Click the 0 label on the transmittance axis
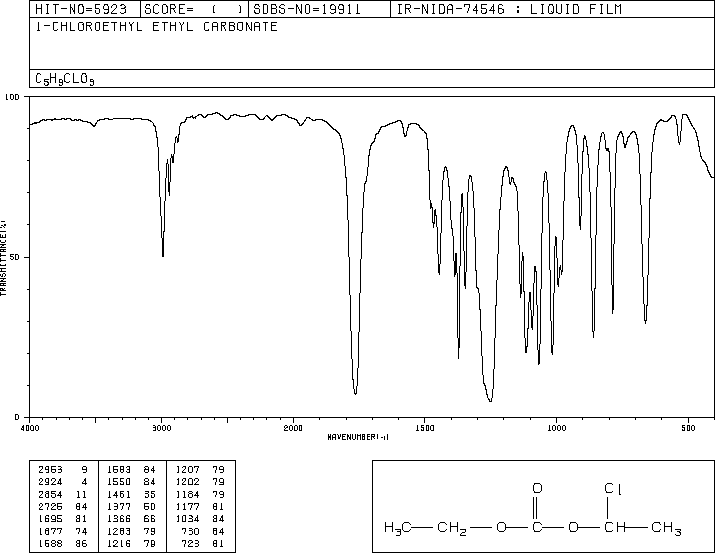The image size is (715, 553). pos(17,417)
